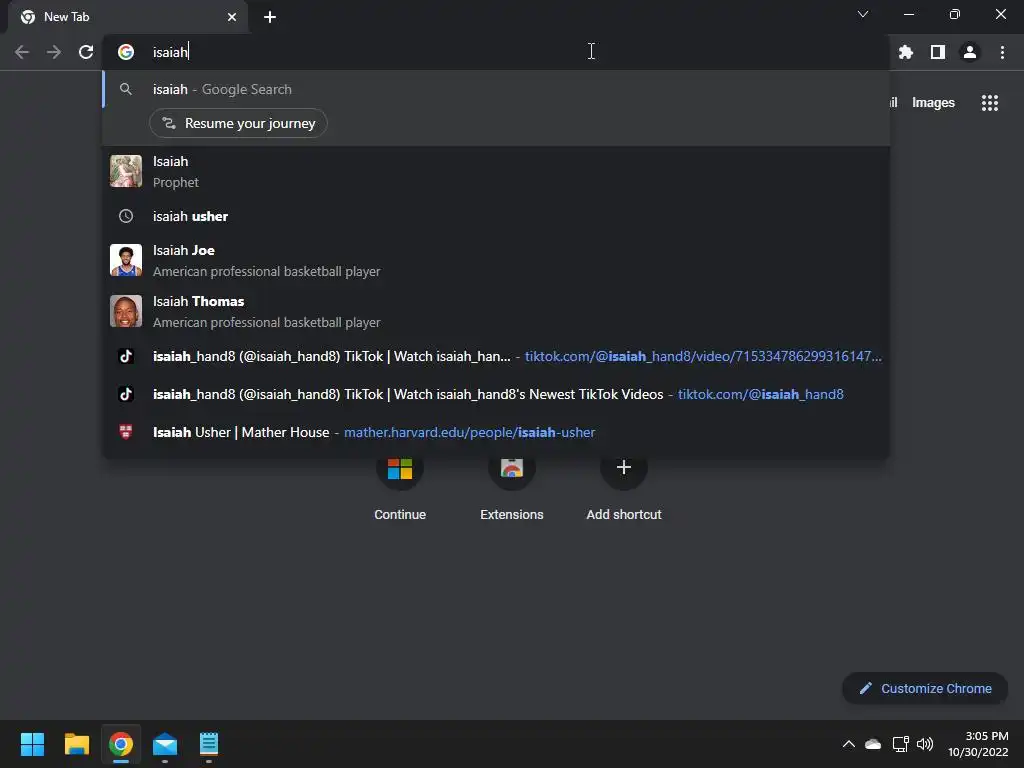Image resolution: width=1024 pixels, height=768 pixels.
Task: Open the Extensions shortcut tile
Action: point(512,488)
